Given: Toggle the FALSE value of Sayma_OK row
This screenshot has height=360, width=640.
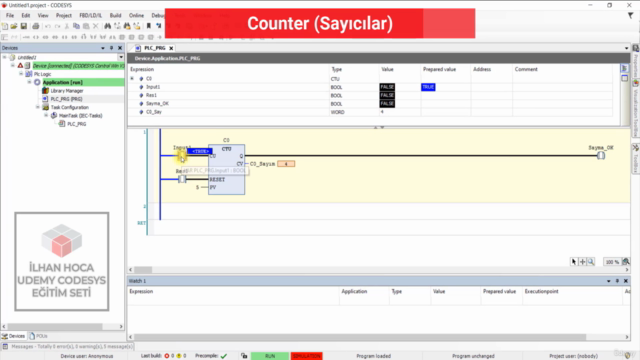Looking at the screenshot, I should pos(387,103).
